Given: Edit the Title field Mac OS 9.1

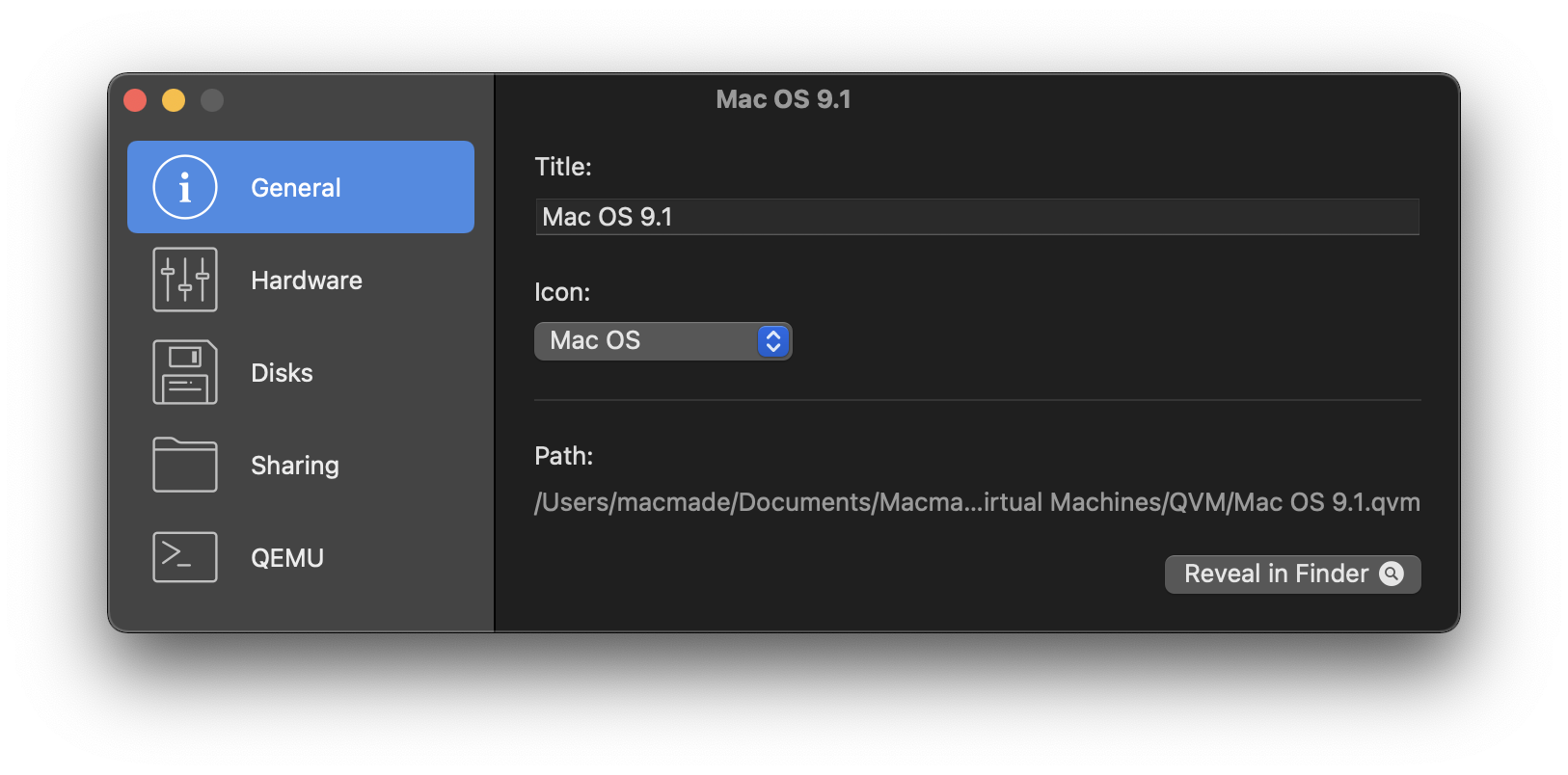Looking at the screenshot, I should click(977, 217).
